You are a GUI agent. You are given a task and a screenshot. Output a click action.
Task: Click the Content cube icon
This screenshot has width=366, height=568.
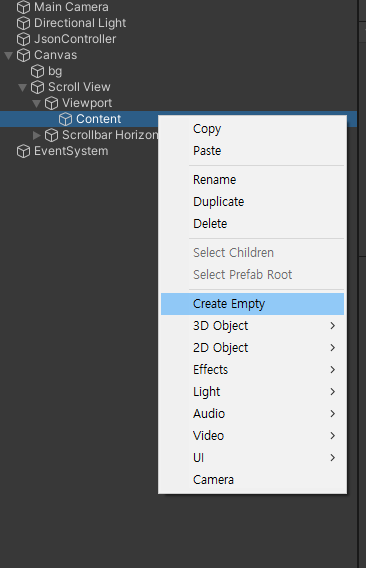point(65,119)
